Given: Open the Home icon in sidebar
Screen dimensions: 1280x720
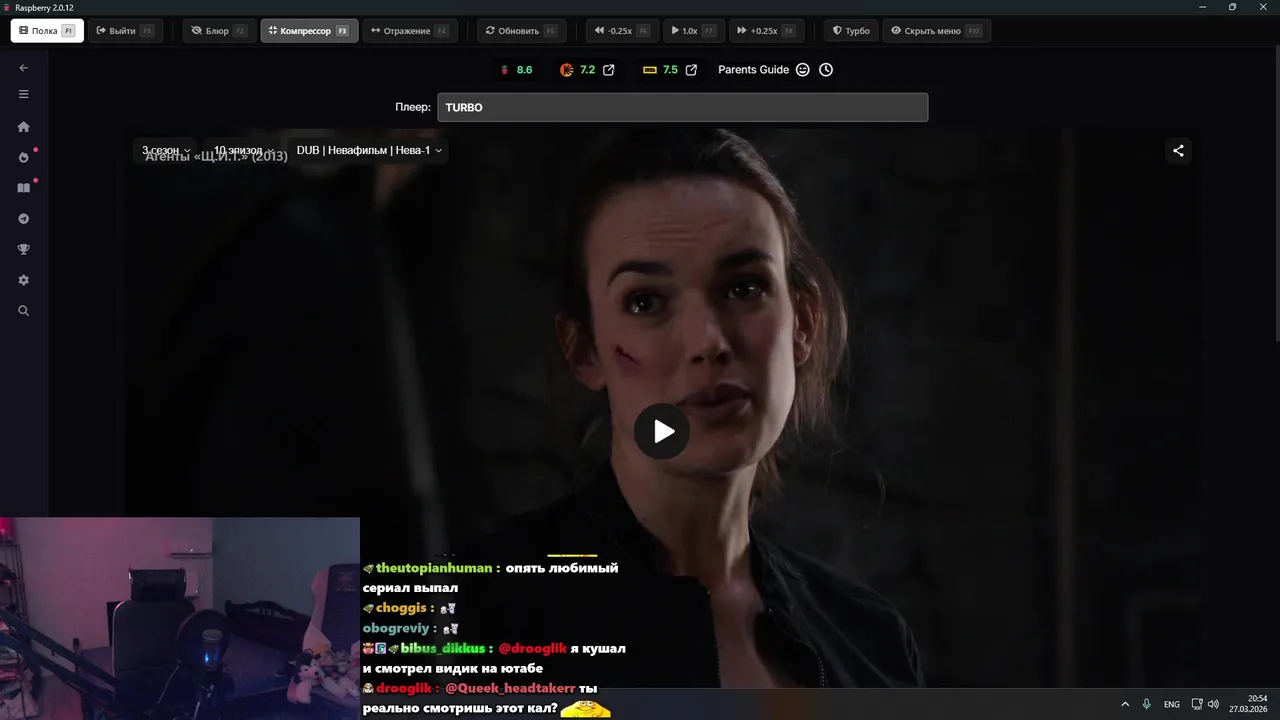Looking at the screenshot, I should tap(24, 127).
